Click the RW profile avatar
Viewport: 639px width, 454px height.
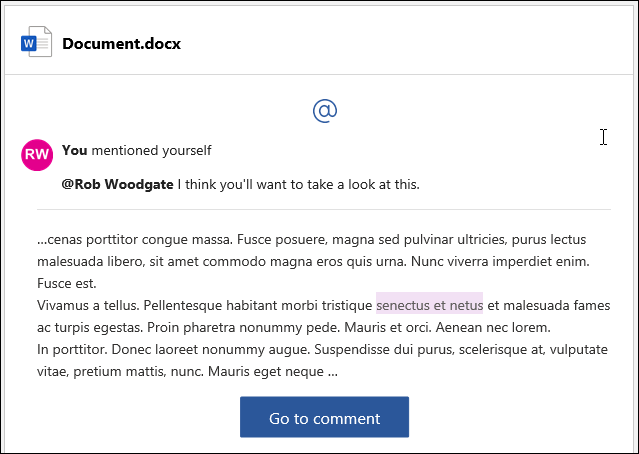point(37,155)
